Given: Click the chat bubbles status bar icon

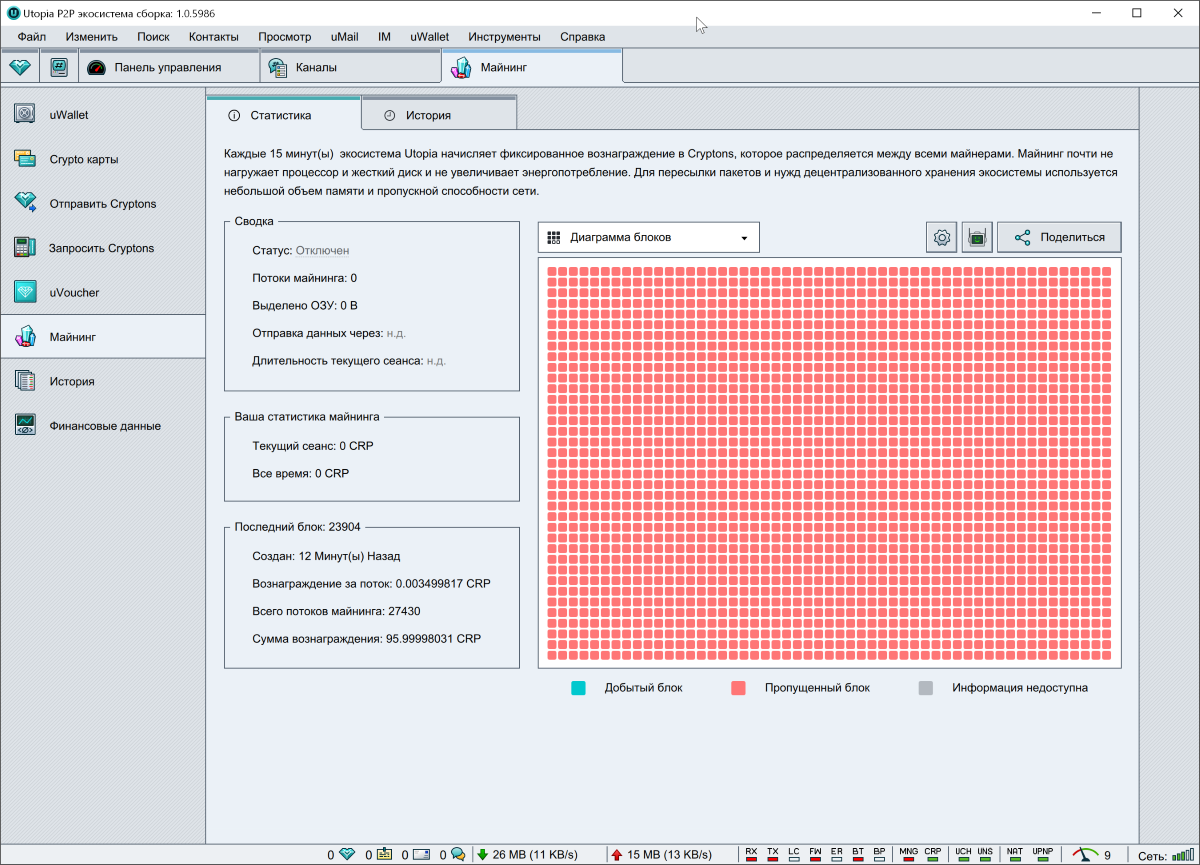Looking at the screenshot, I should [x=458, y=854].
